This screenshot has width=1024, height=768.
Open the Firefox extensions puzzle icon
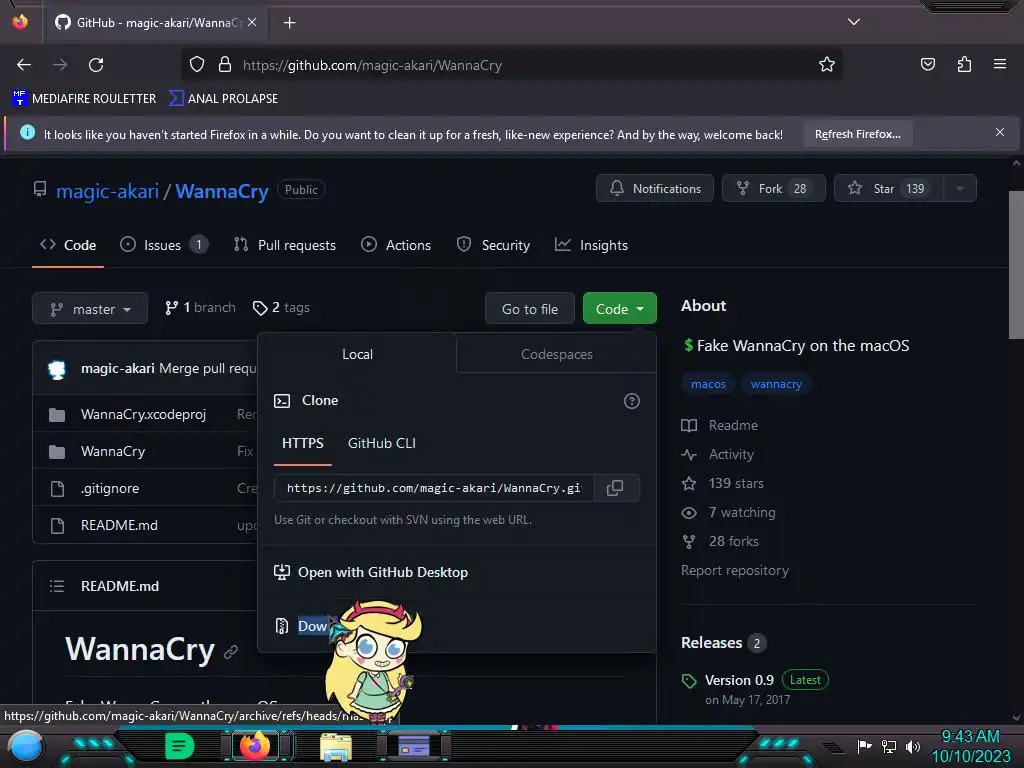[x=964, y=64]
